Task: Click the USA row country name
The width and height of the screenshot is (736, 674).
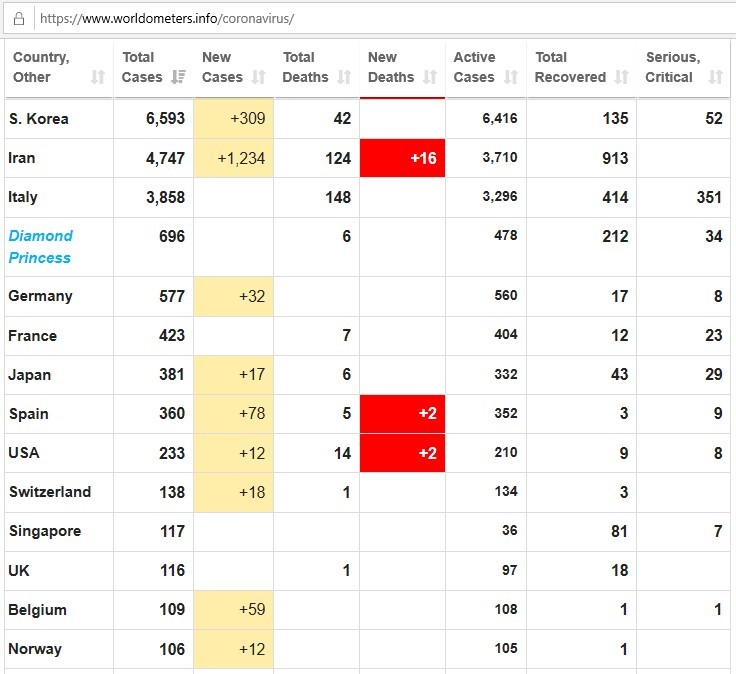Action: coord(24,453)
